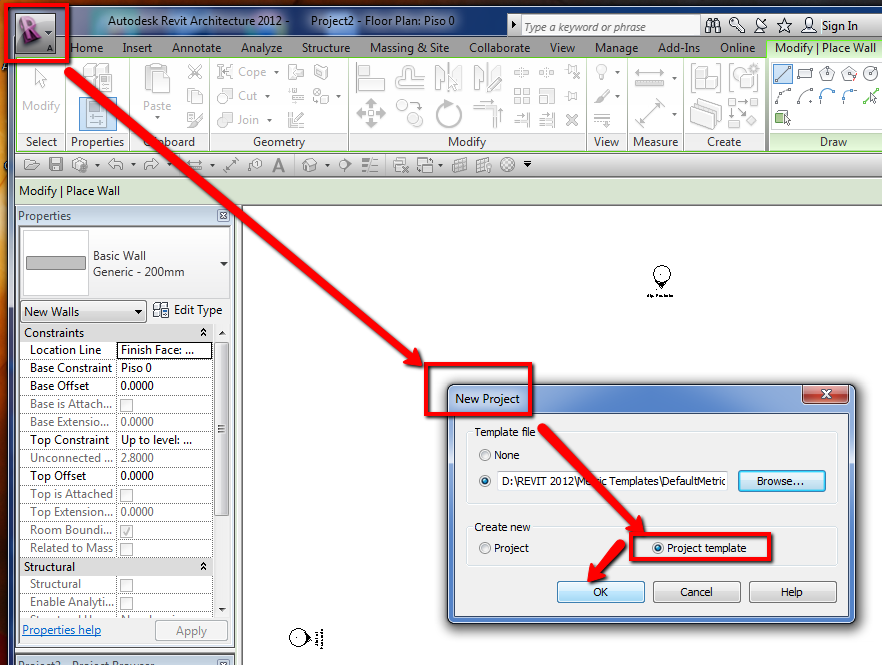
Task: Click the Open folder quick access icon
Action: point(32,165)
